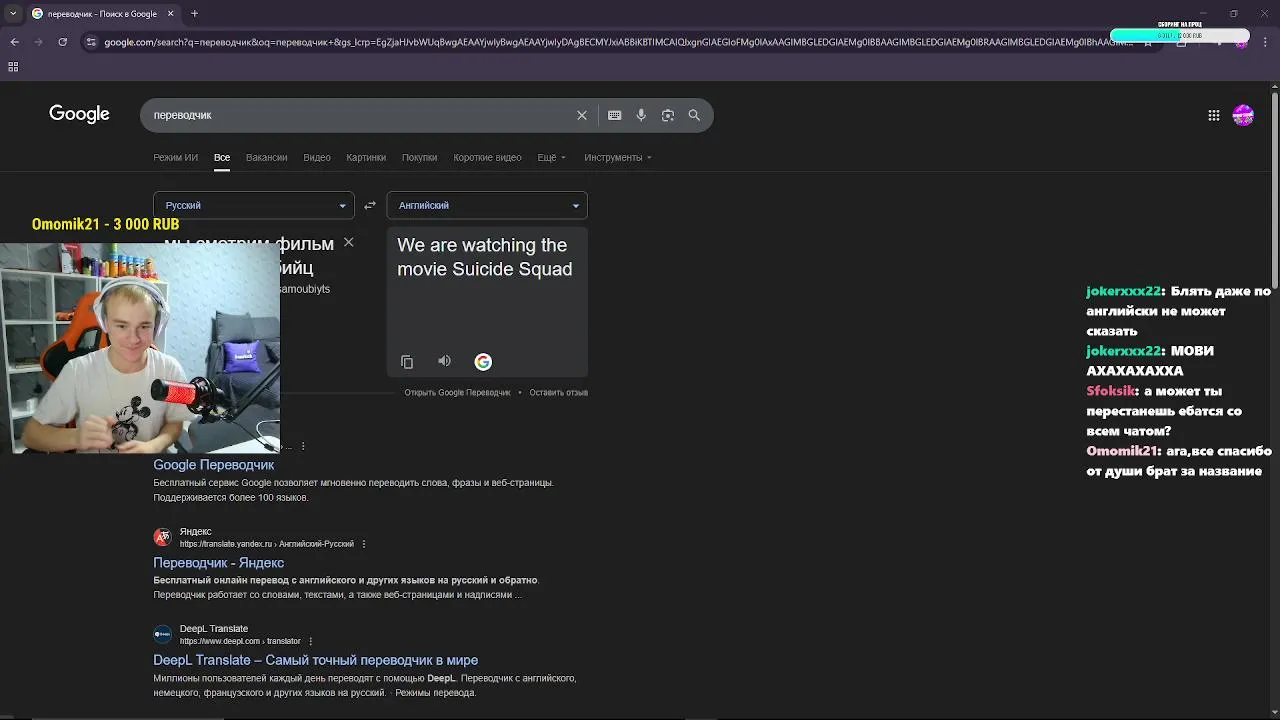Switch to the Видео tab

coord(317,157)
